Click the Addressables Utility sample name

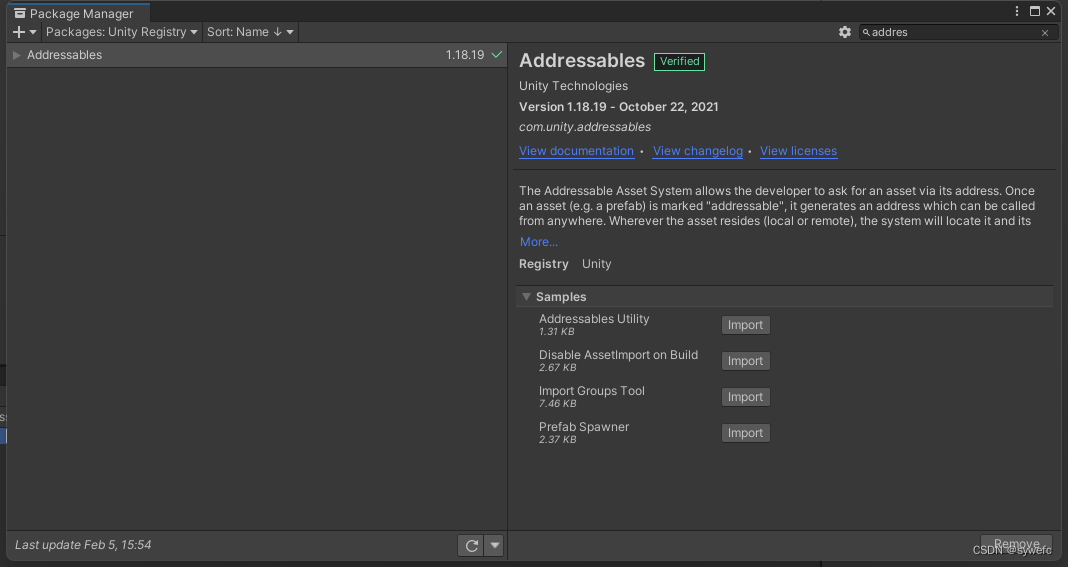(594, 318)
